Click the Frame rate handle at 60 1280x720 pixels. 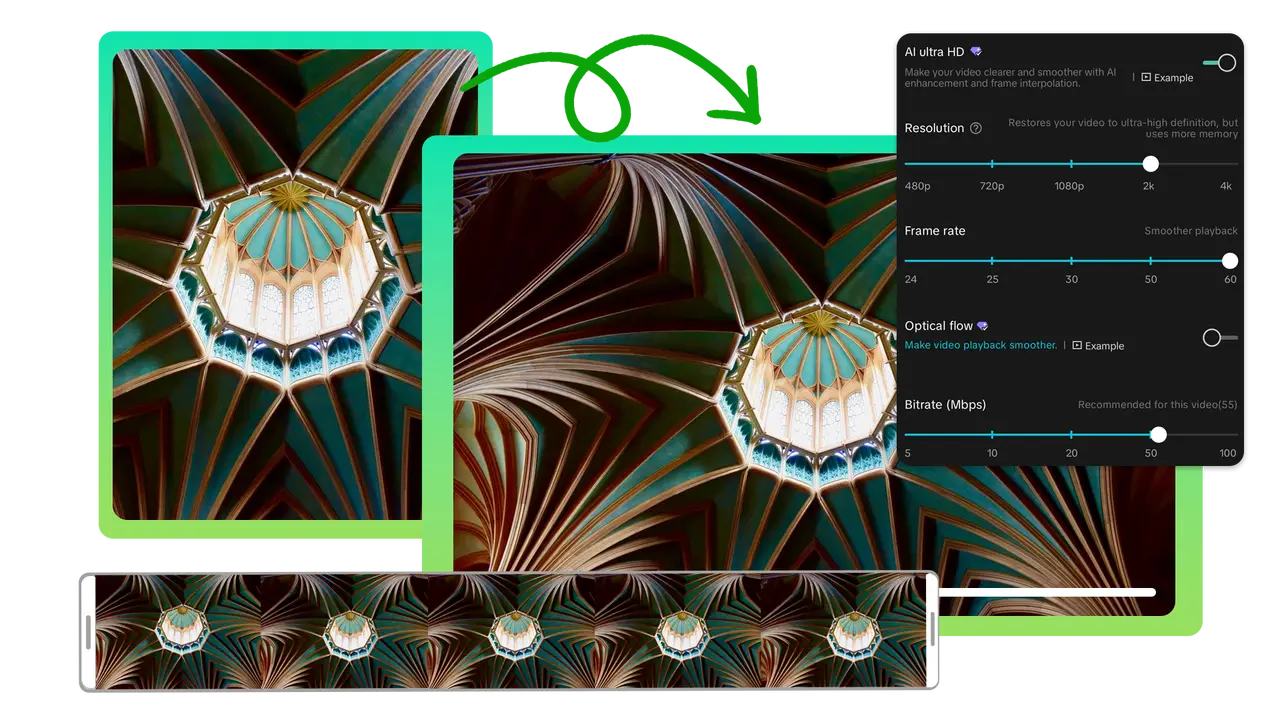click(1229, 260)
